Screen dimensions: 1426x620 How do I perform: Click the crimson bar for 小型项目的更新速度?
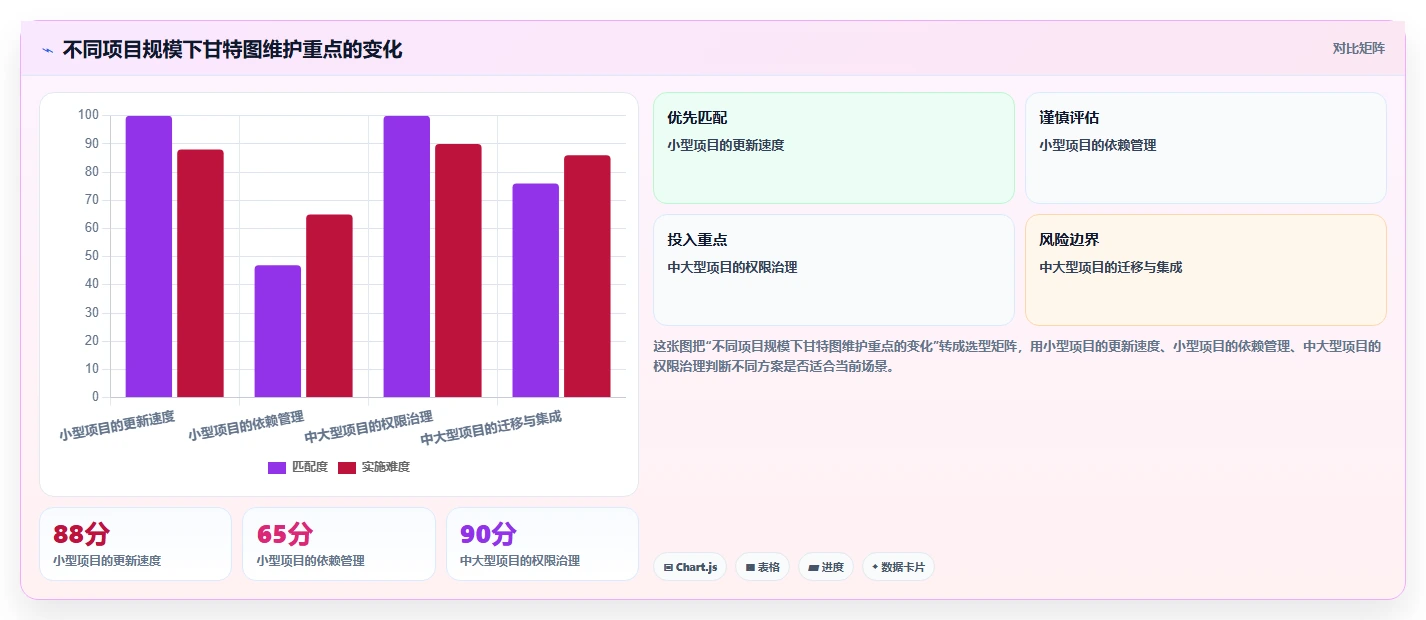[200, 273]
